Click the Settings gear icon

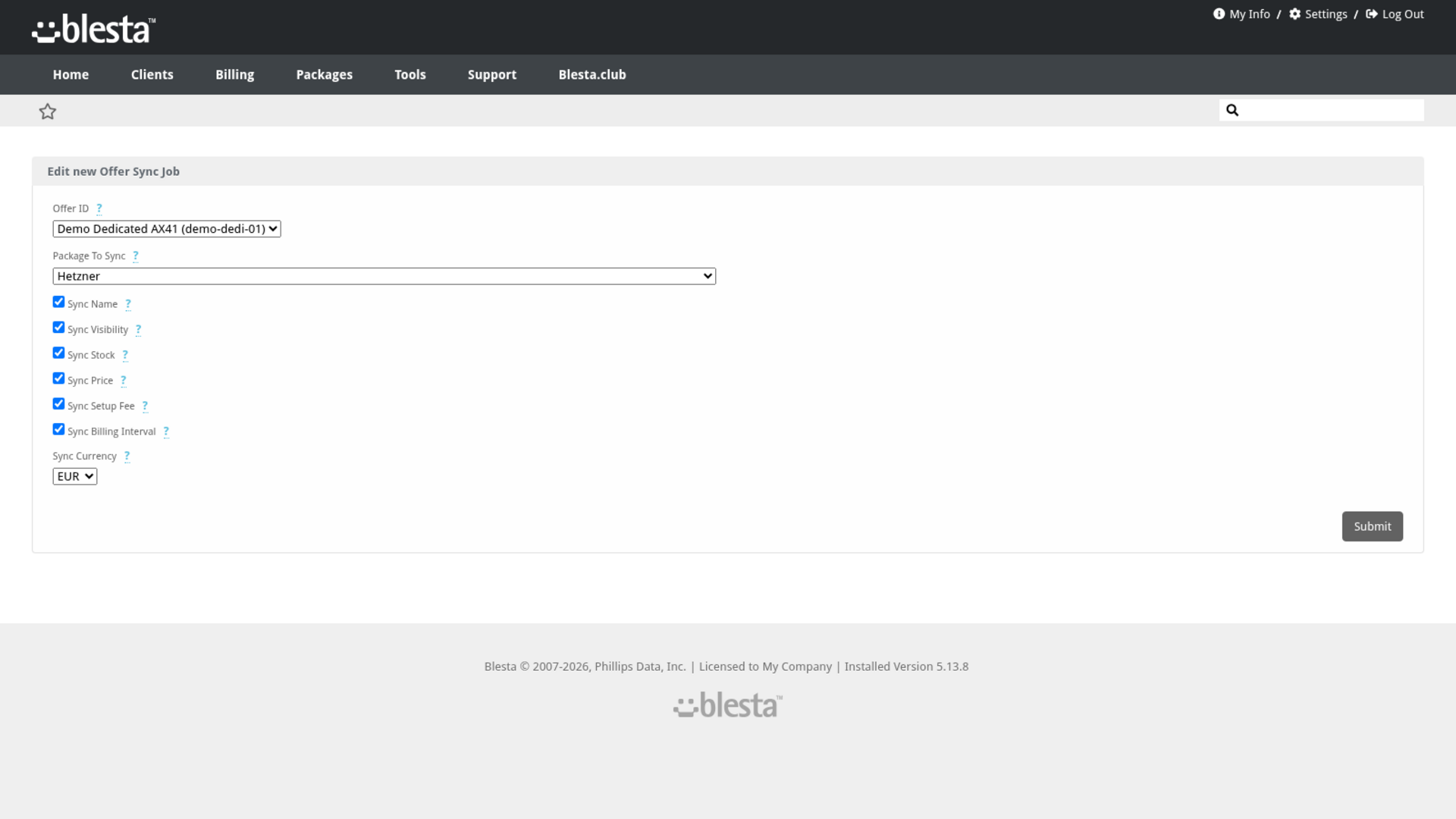[x=1295, y=14]
